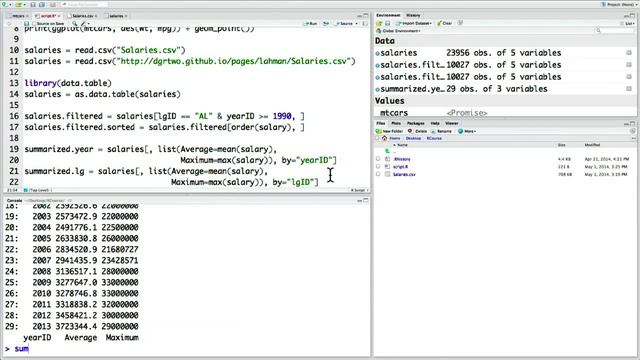Screen dimensions: 640x360
Task: Open the Environment tab
Action: [x=388, y=15]
